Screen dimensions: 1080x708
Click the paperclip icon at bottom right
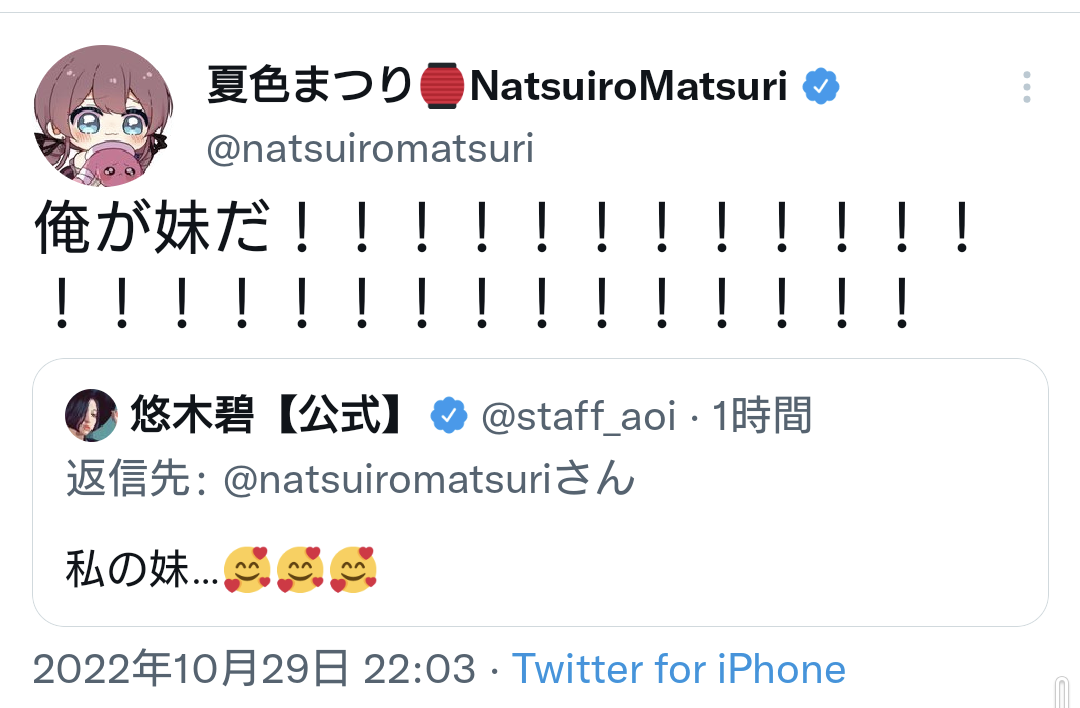(1061, 692)
